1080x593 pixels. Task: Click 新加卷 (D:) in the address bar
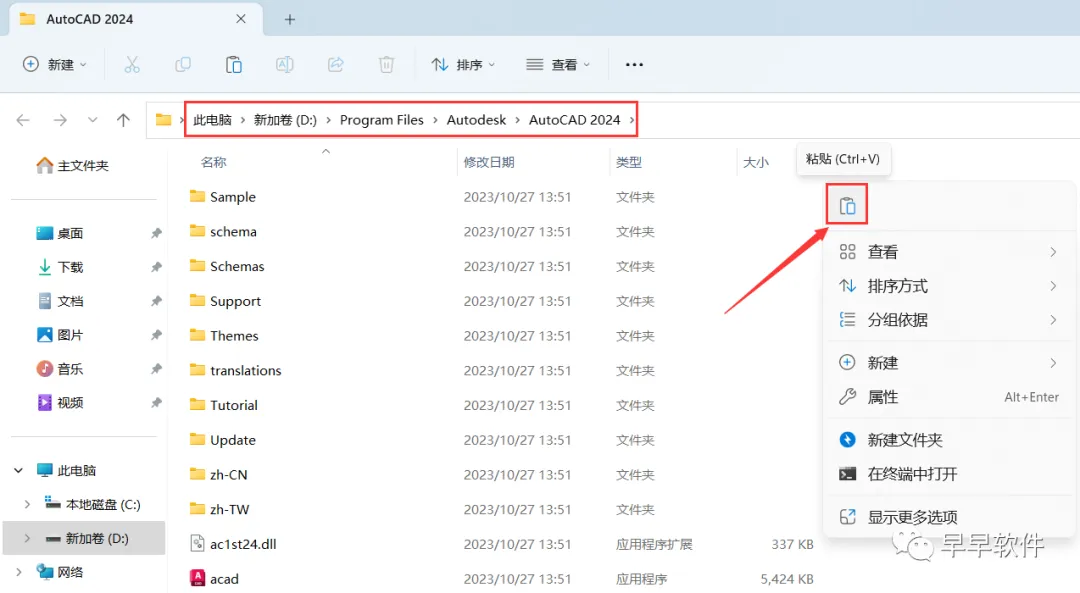point(285,120)
